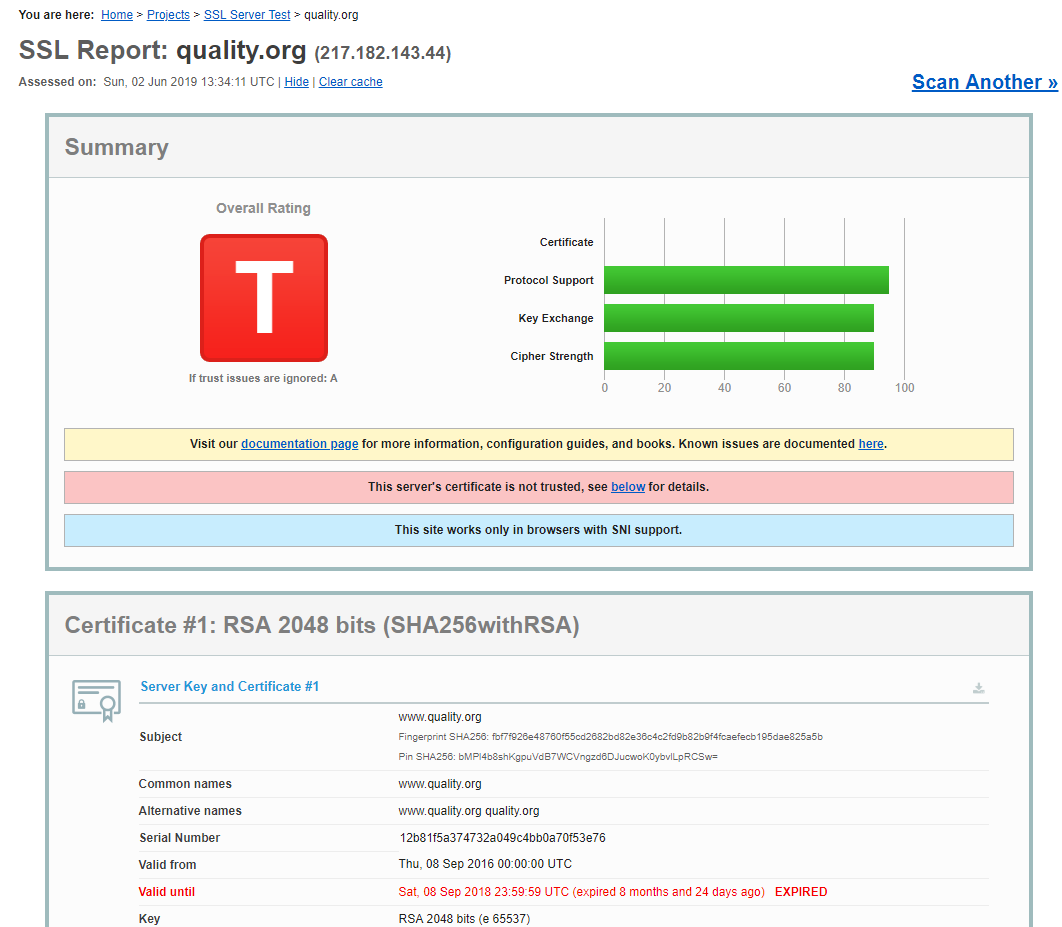Clear the cached scan results
1062x927 pixels.
350,81
